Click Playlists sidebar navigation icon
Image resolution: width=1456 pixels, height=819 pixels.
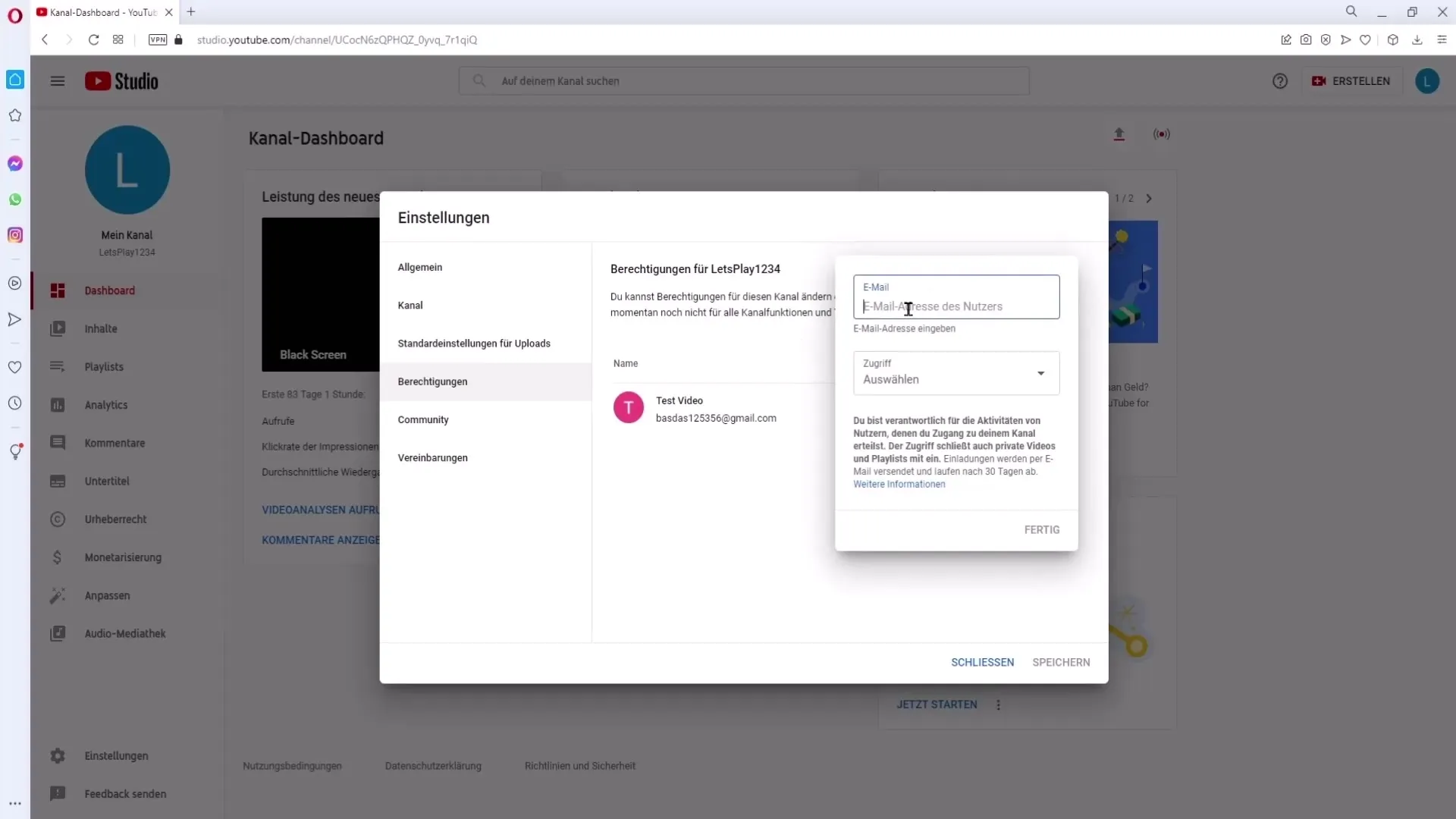(56, 366)
